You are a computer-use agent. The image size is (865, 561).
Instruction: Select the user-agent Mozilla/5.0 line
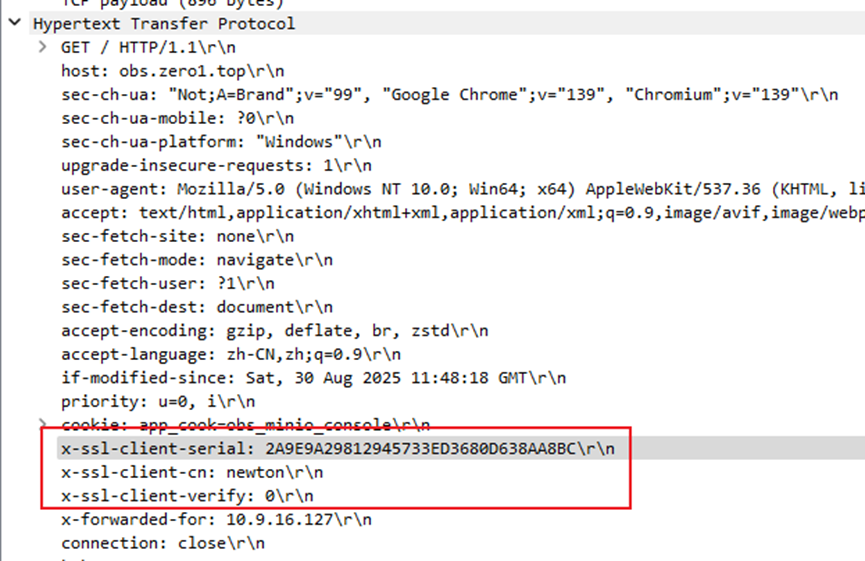click(x=463, y=189)
